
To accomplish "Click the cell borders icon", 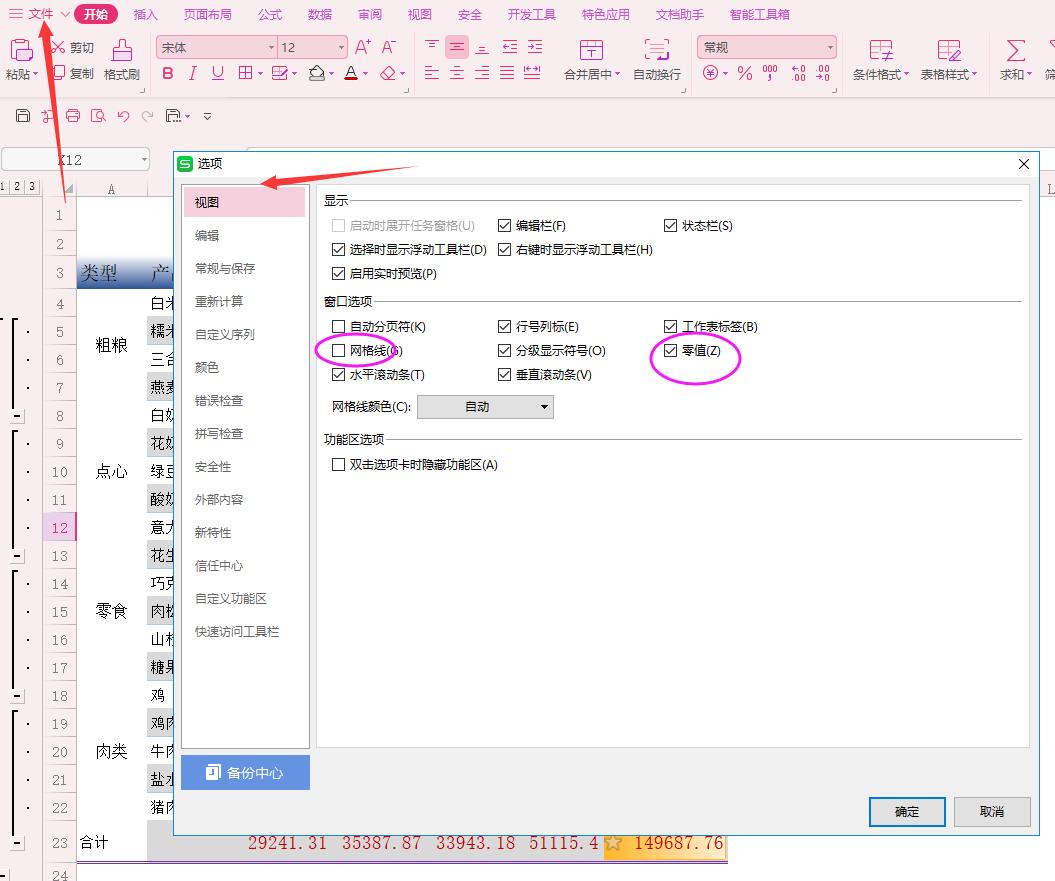I will click(246, 73).
